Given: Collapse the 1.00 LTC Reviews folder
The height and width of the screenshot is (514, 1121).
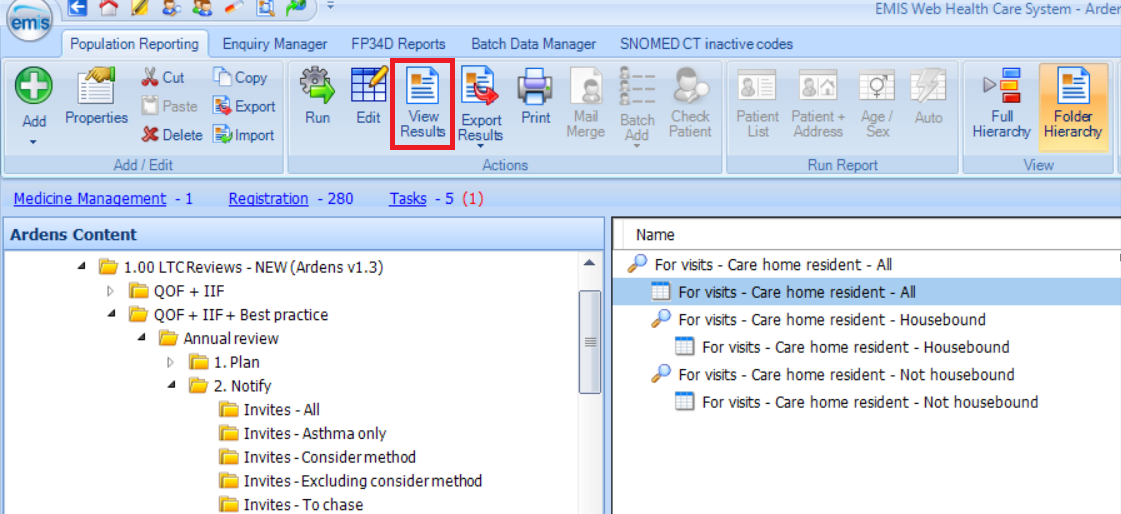Looking at the screenshot, I should [x=81, y=267].
